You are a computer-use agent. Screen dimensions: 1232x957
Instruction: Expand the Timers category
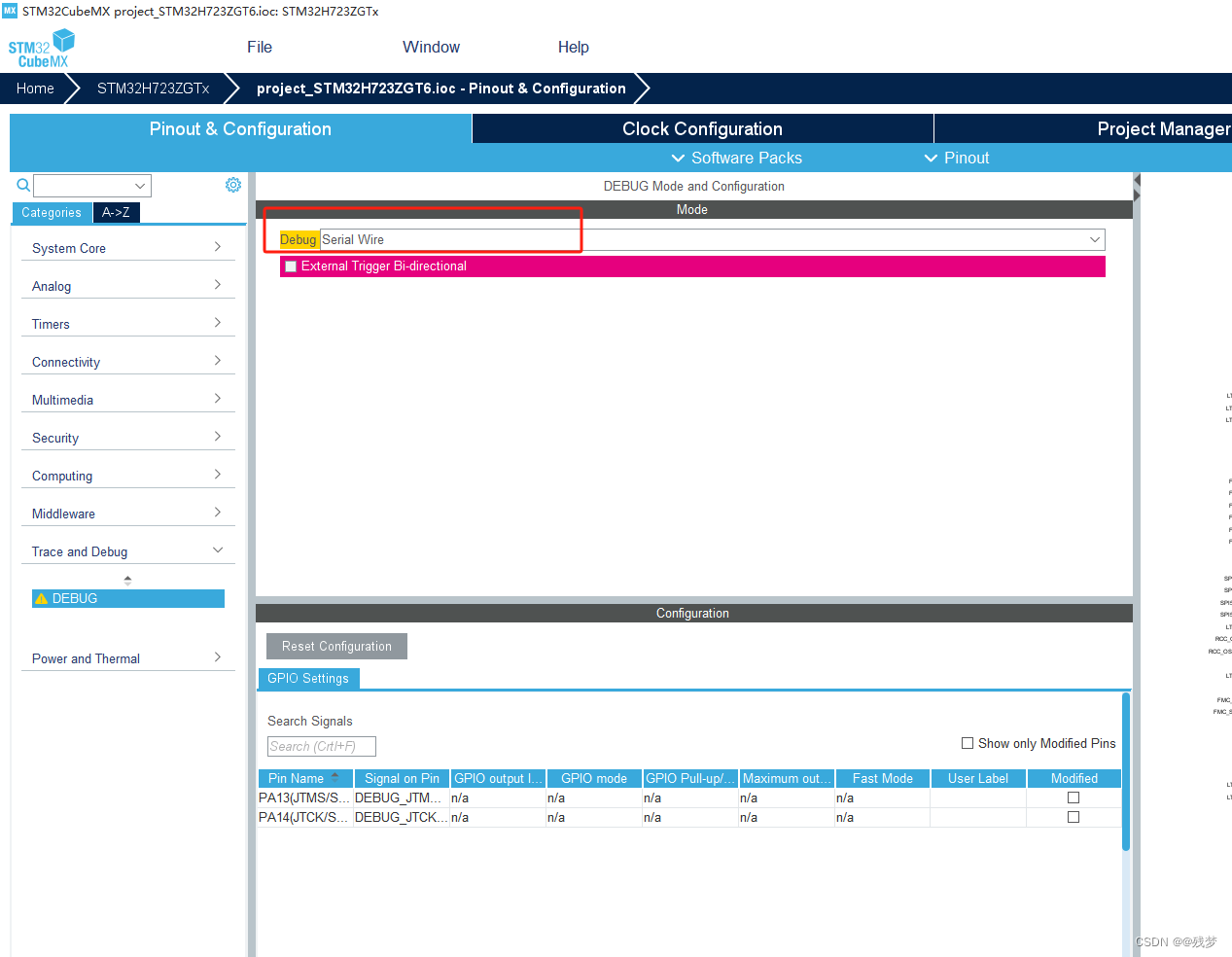pyautogui.click(x=127, y=324)
